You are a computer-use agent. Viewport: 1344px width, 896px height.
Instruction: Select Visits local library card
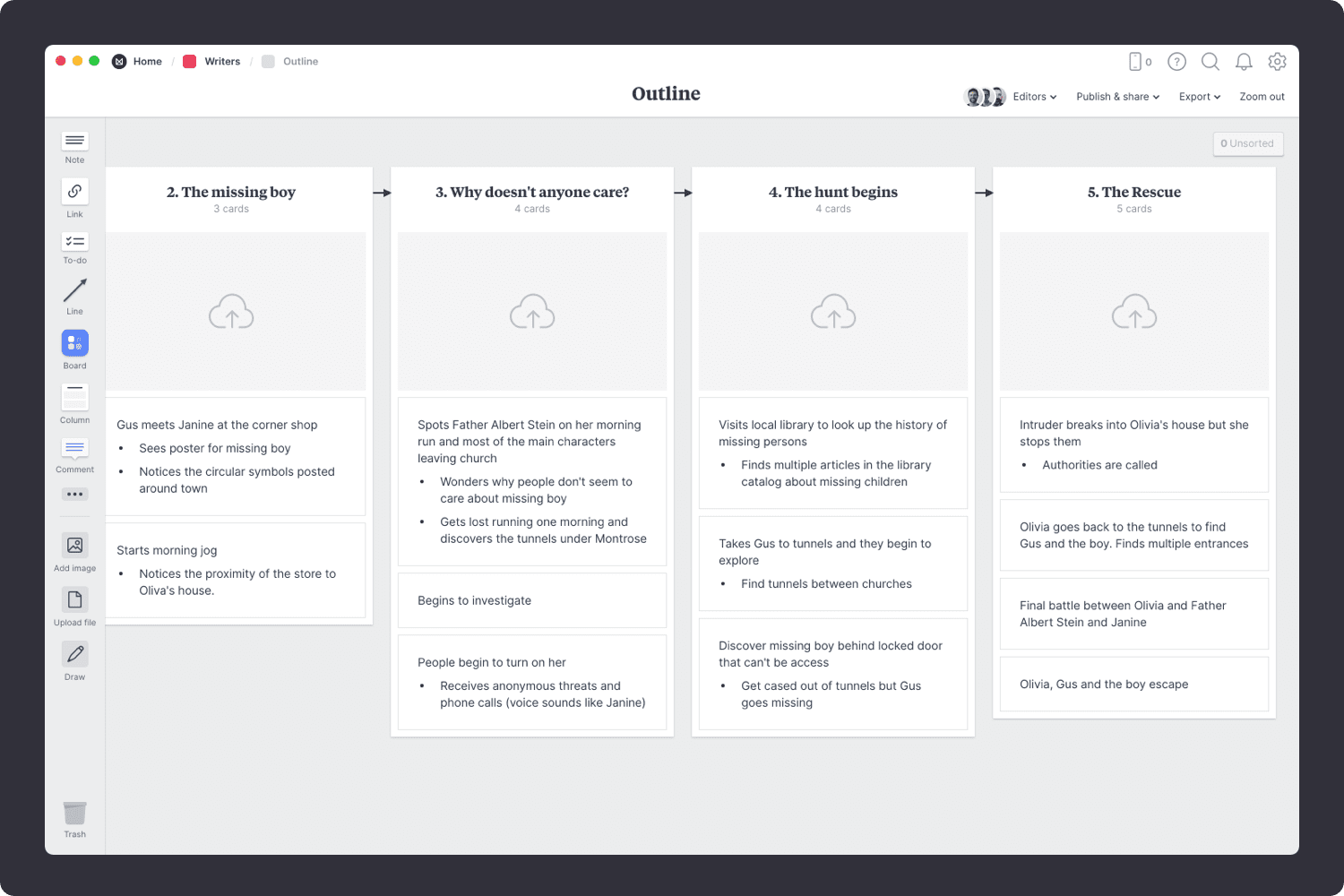click(x=833, y=452)
